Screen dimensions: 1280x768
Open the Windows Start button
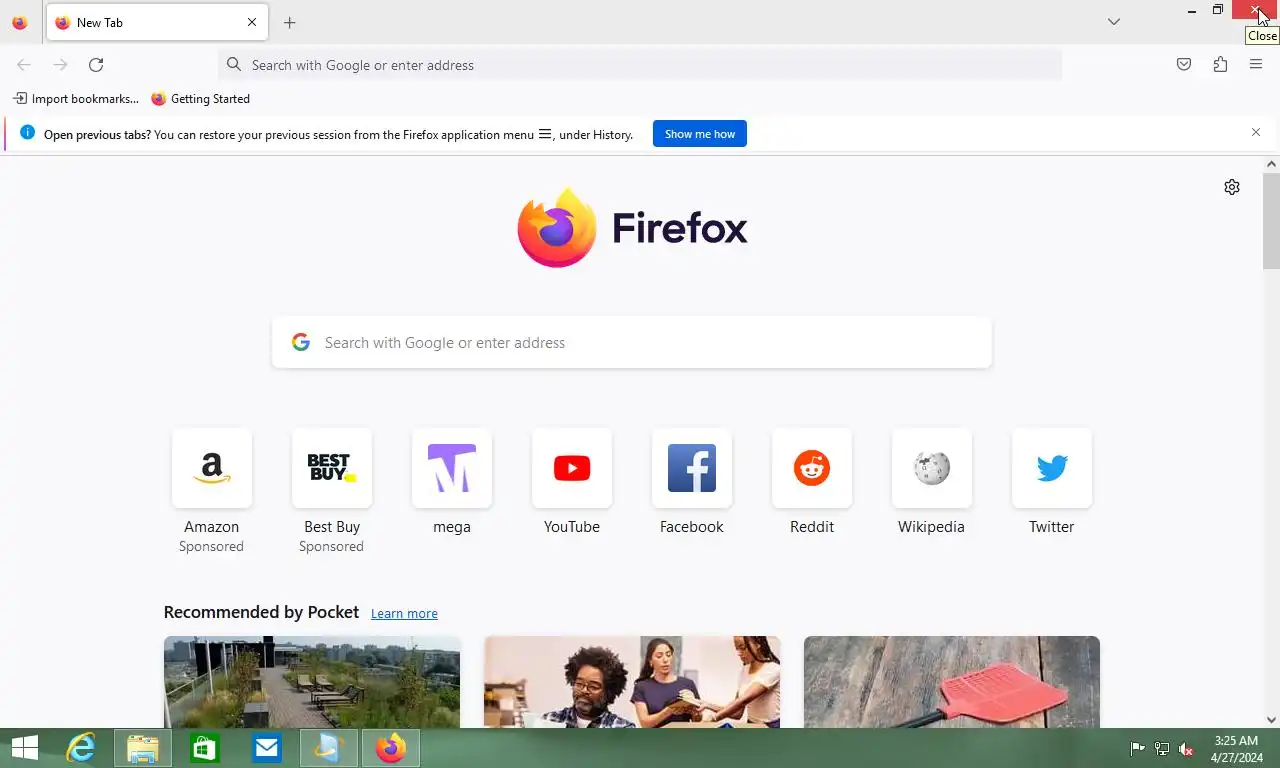[x=24, y=748]
